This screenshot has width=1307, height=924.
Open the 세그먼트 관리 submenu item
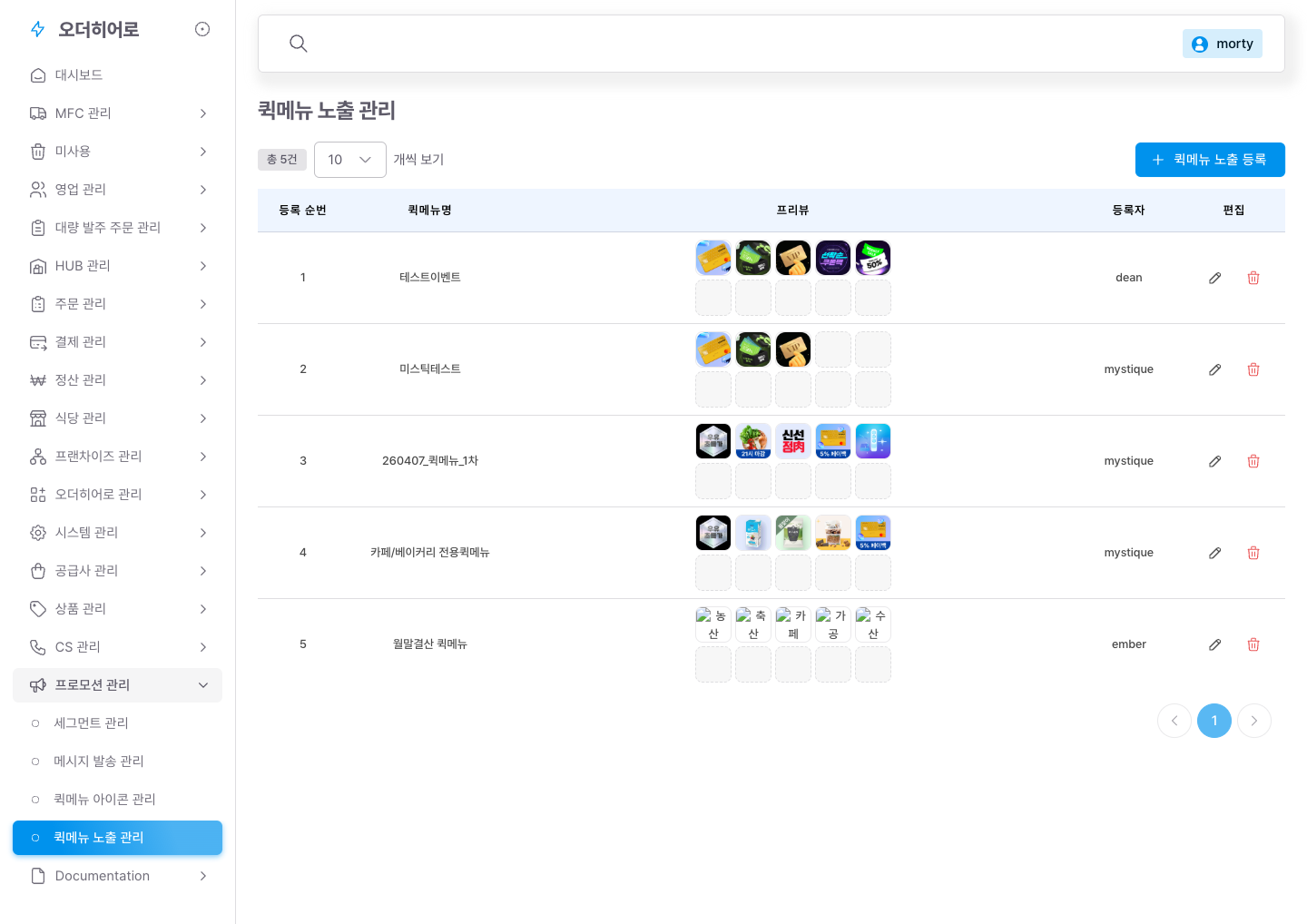point(117,723)
